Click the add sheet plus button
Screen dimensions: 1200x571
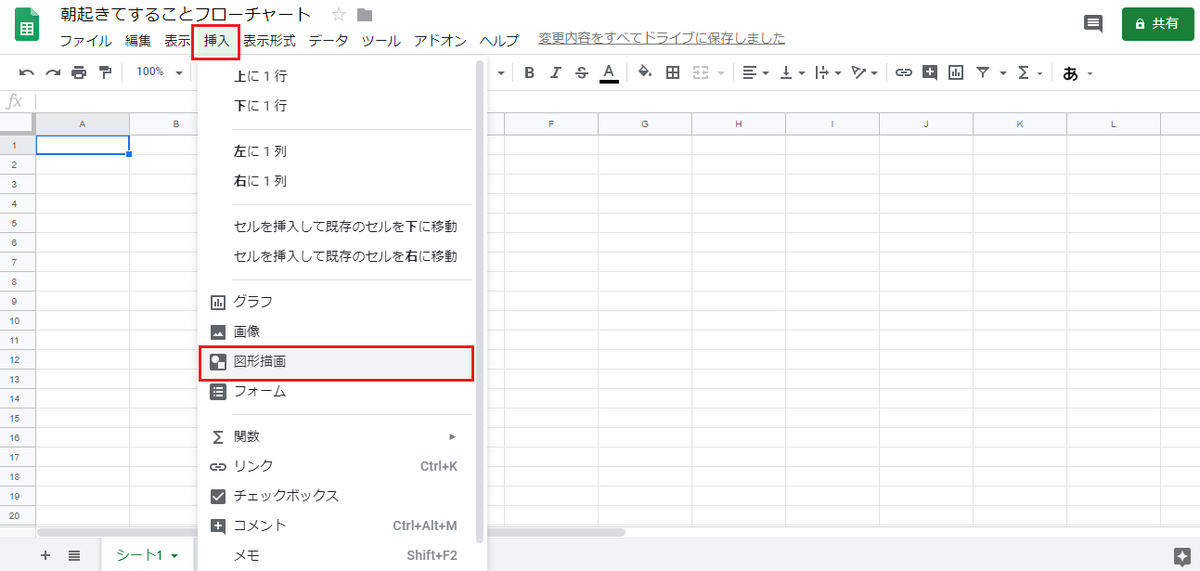point(45,555)
